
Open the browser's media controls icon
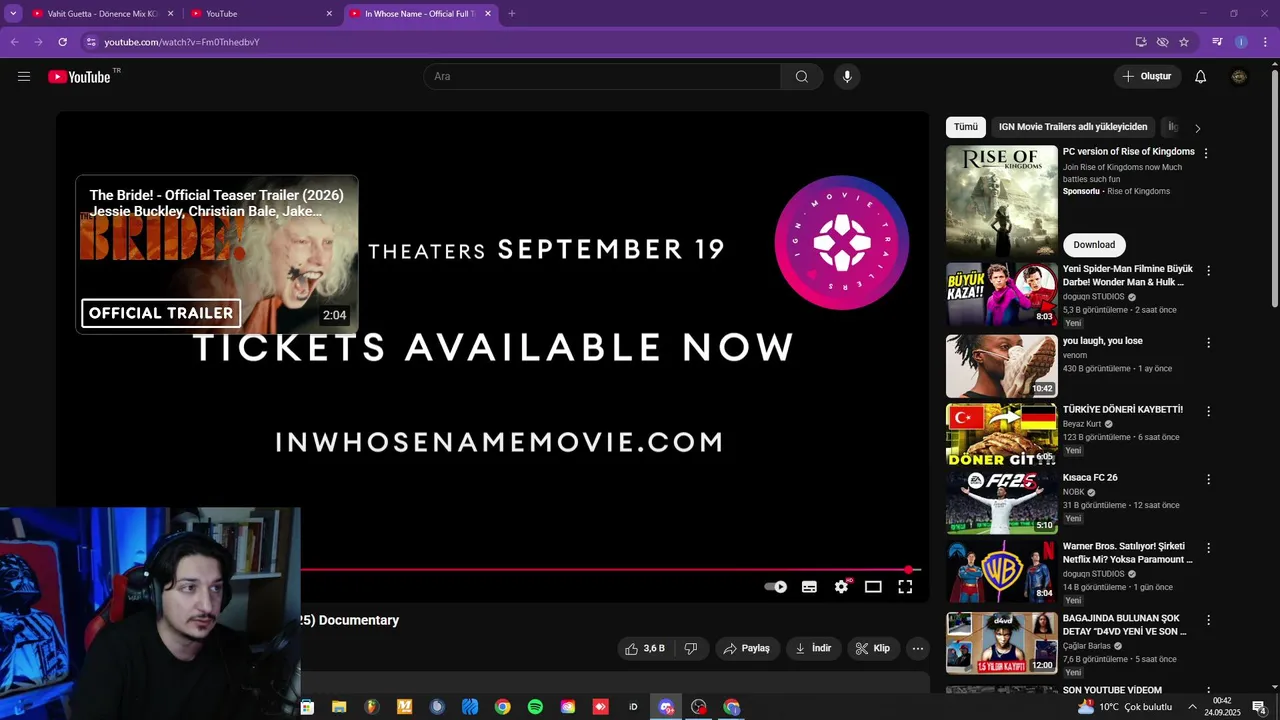1217,42
